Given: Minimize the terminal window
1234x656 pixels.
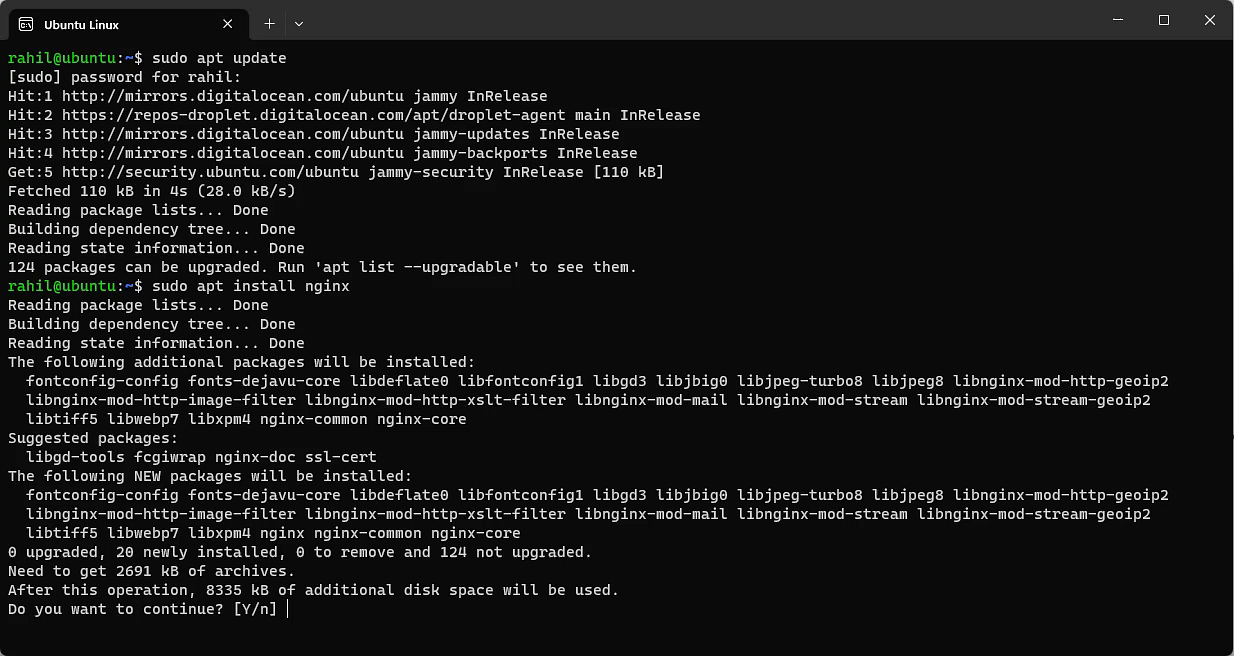Looking at the screenshot, I should coord(1118,20).
